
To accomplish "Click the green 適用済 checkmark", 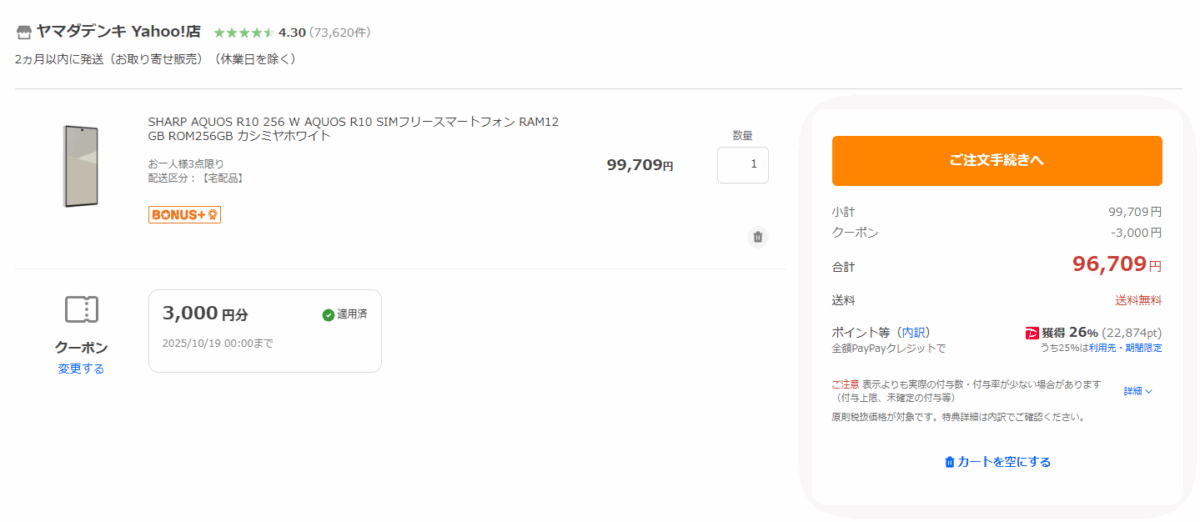I will tap(328, 315).
